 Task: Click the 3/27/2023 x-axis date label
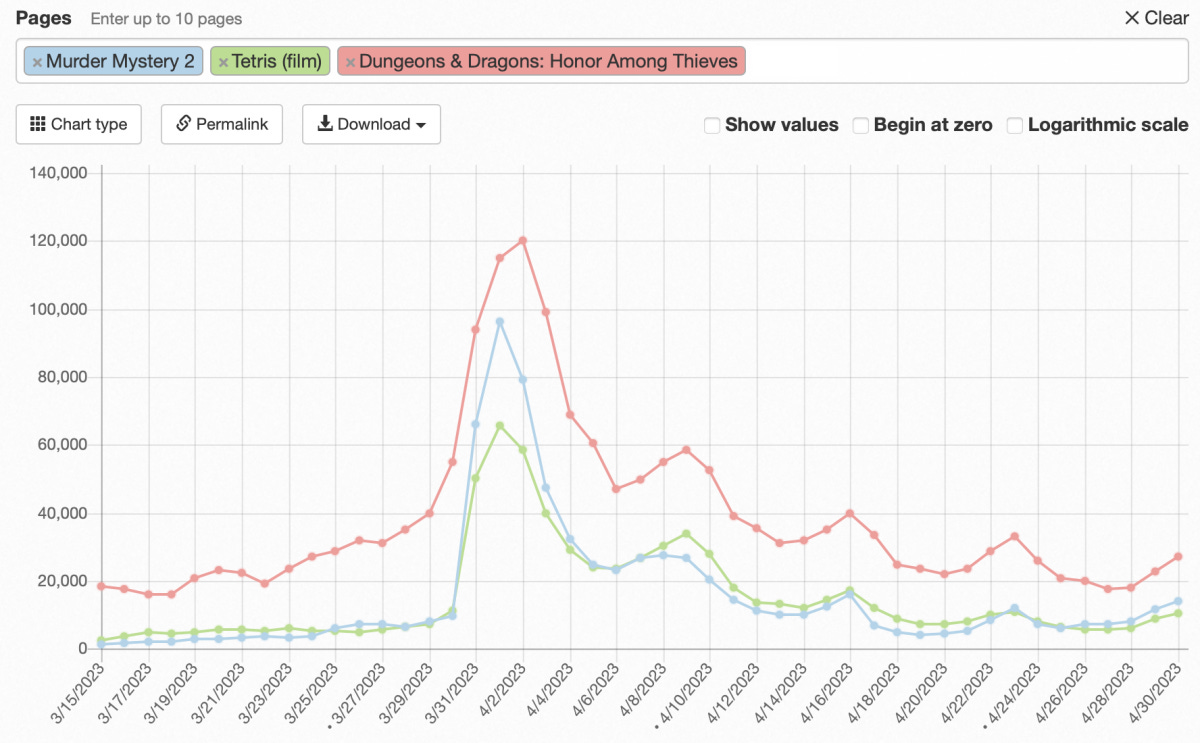(x=356, y=692)
